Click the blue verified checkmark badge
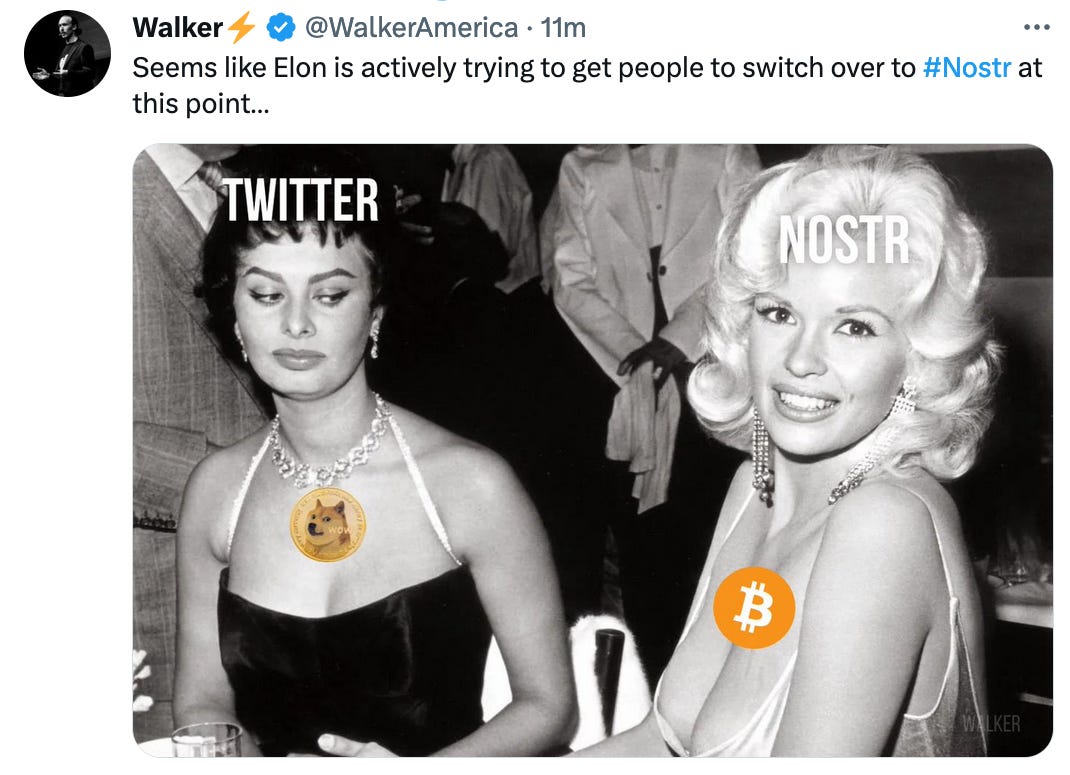 click(280, 28)
